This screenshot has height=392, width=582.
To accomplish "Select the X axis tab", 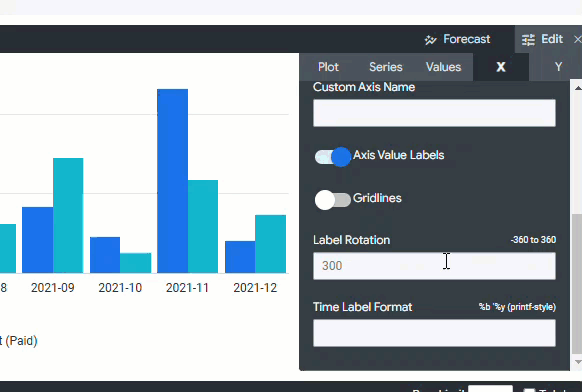I will point(501,67).
